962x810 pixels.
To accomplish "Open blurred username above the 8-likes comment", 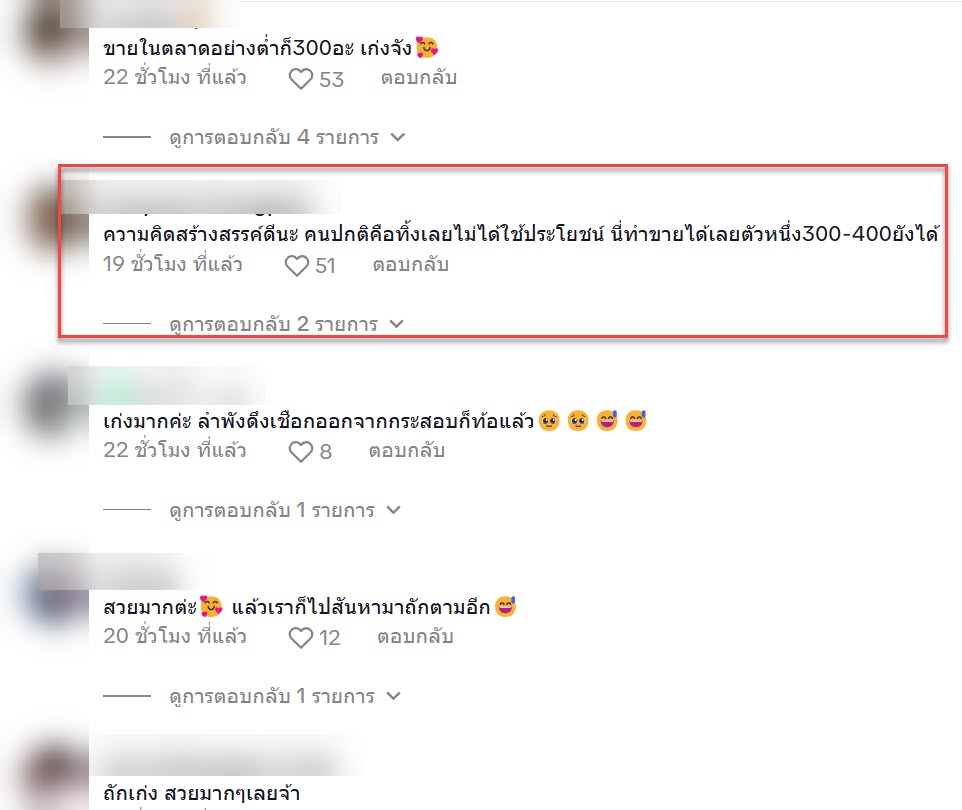I will point(166,385).
